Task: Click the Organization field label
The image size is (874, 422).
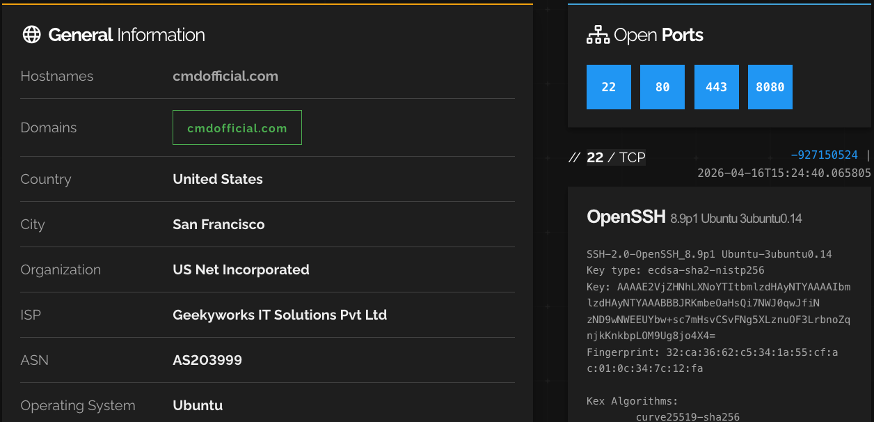Action: tap(61, 269)
